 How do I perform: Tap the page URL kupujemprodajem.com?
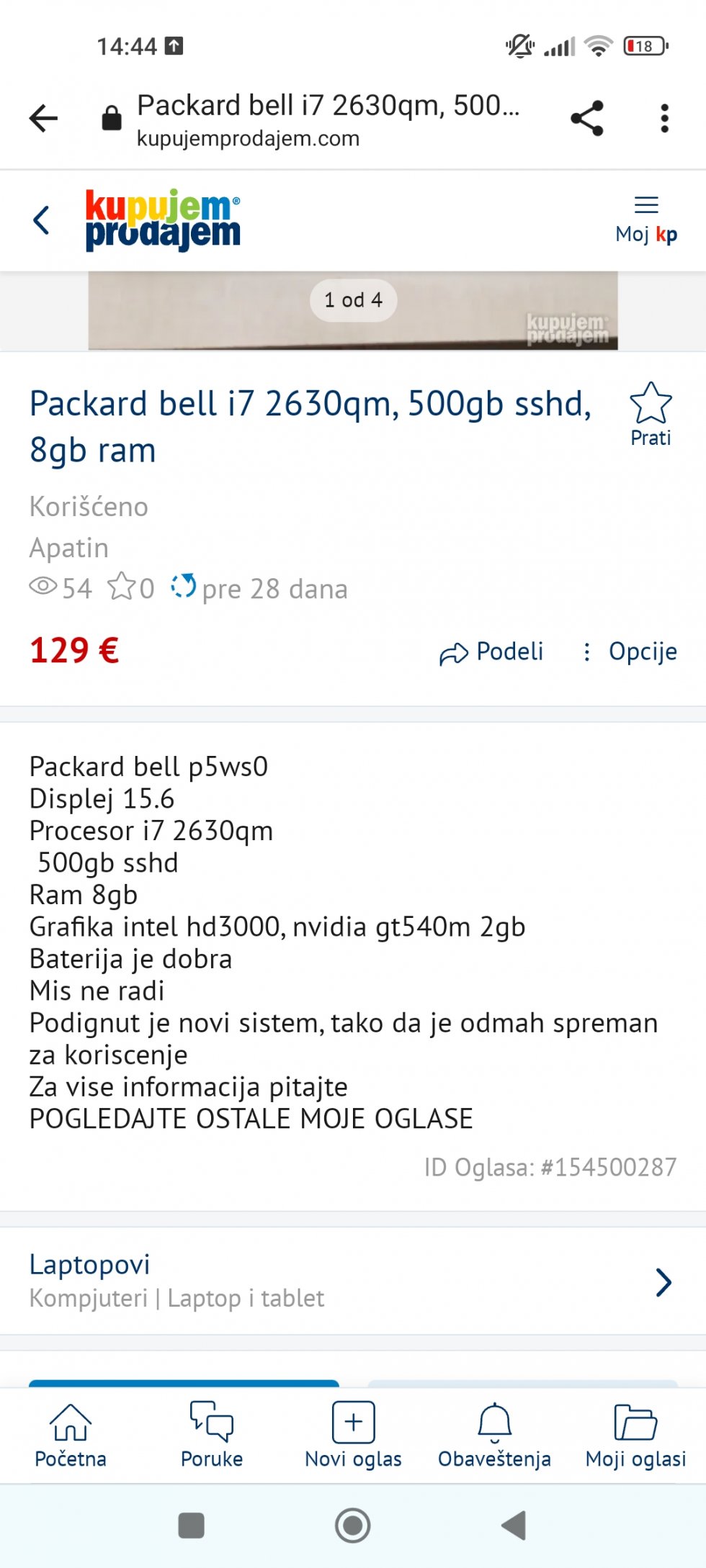[248, 138]
